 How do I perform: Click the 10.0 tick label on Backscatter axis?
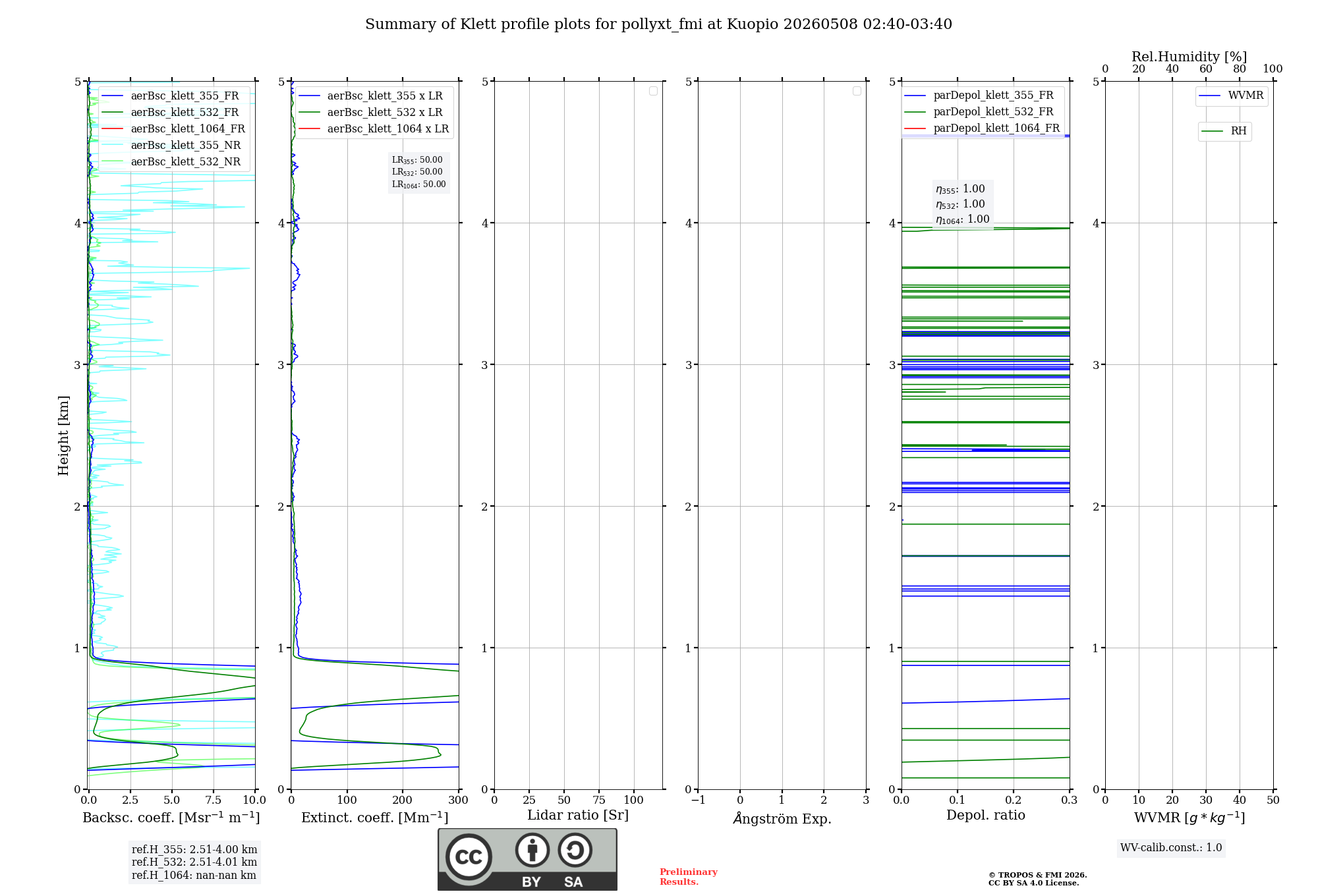[254, 800]
